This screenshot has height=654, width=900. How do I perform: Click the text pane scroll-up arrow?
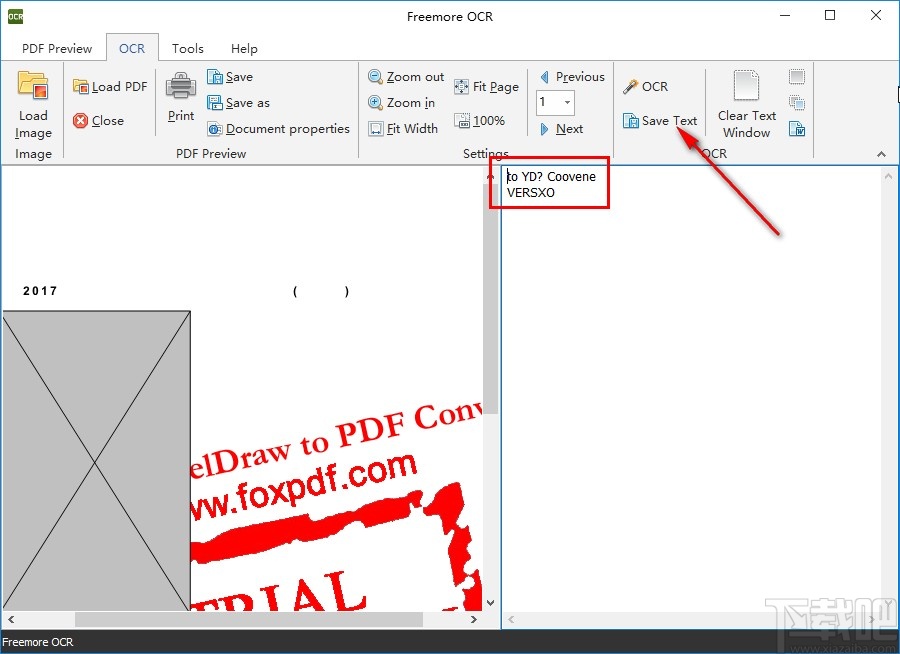888,176
